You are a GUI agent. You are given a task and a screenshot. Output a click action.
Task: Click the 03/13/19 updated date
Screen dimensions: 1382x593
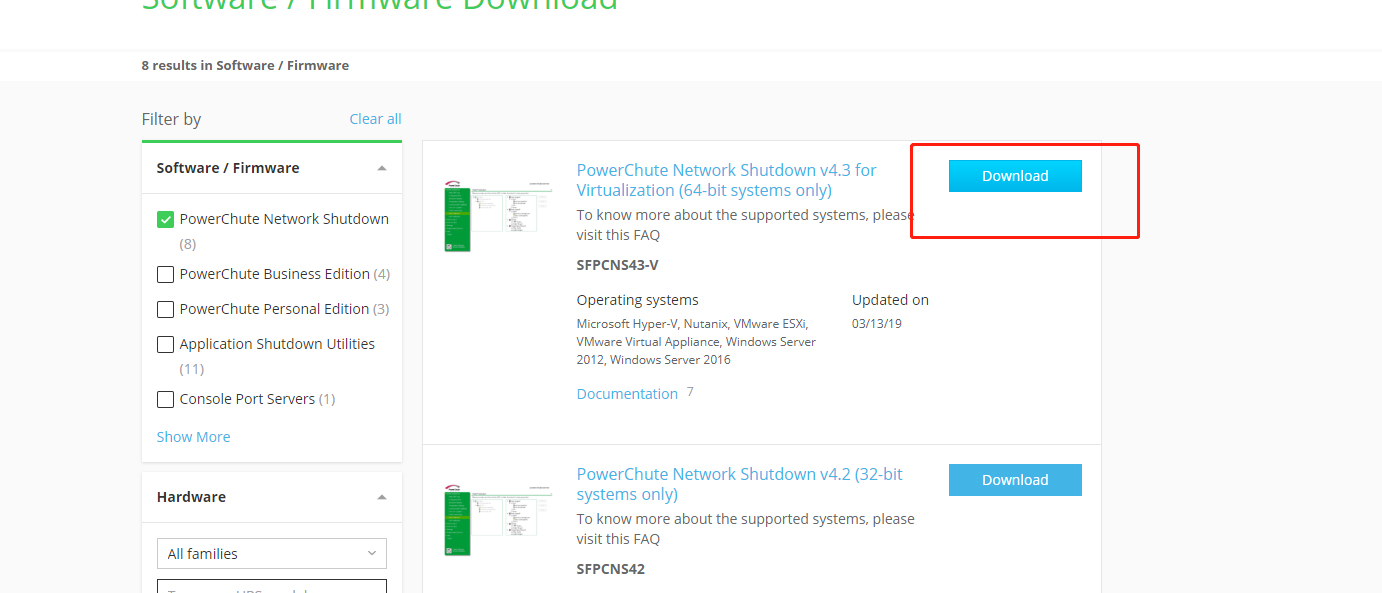point(877,324)
